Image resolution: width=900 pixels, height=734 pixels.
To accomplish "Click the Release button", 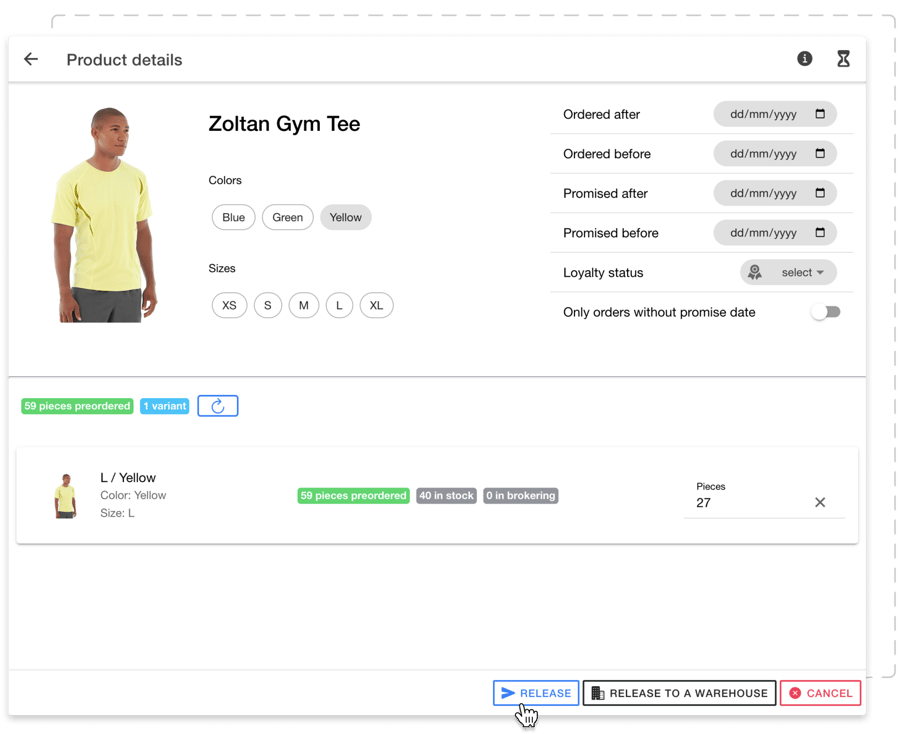I will click(x=536, y=693).
